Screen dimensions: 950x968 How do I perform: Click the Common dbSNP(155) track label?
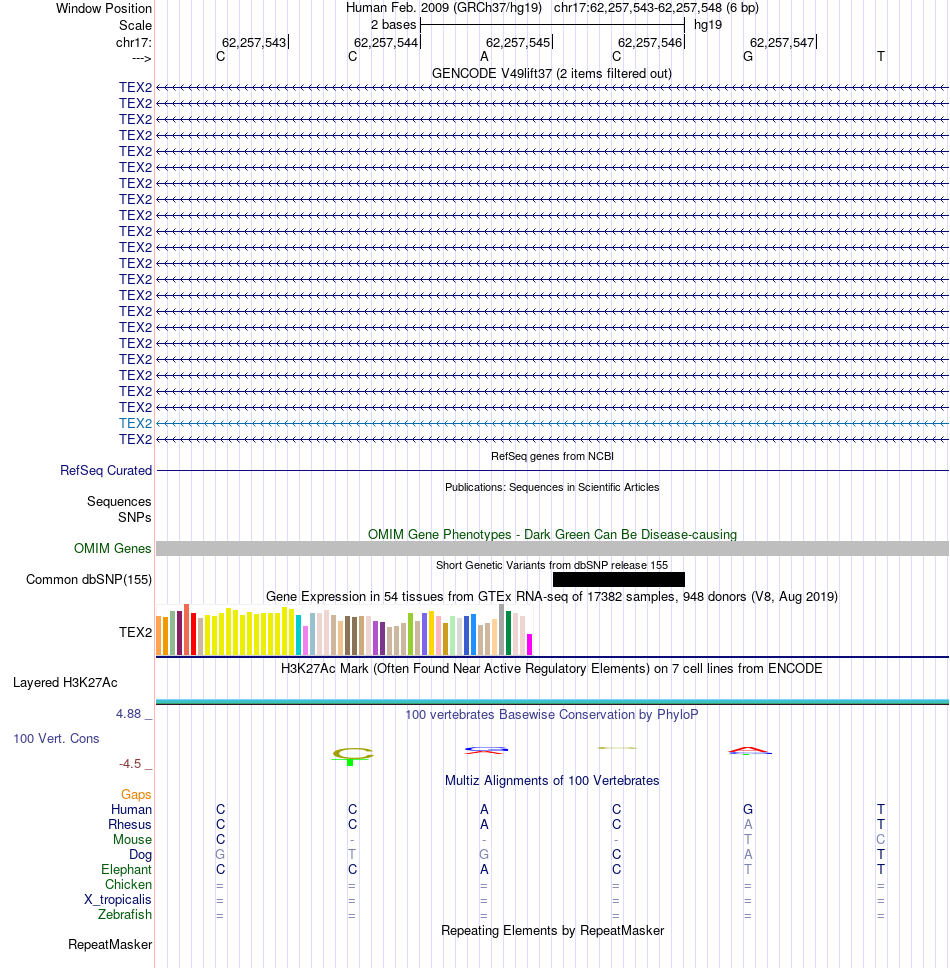tap(89, 579)
